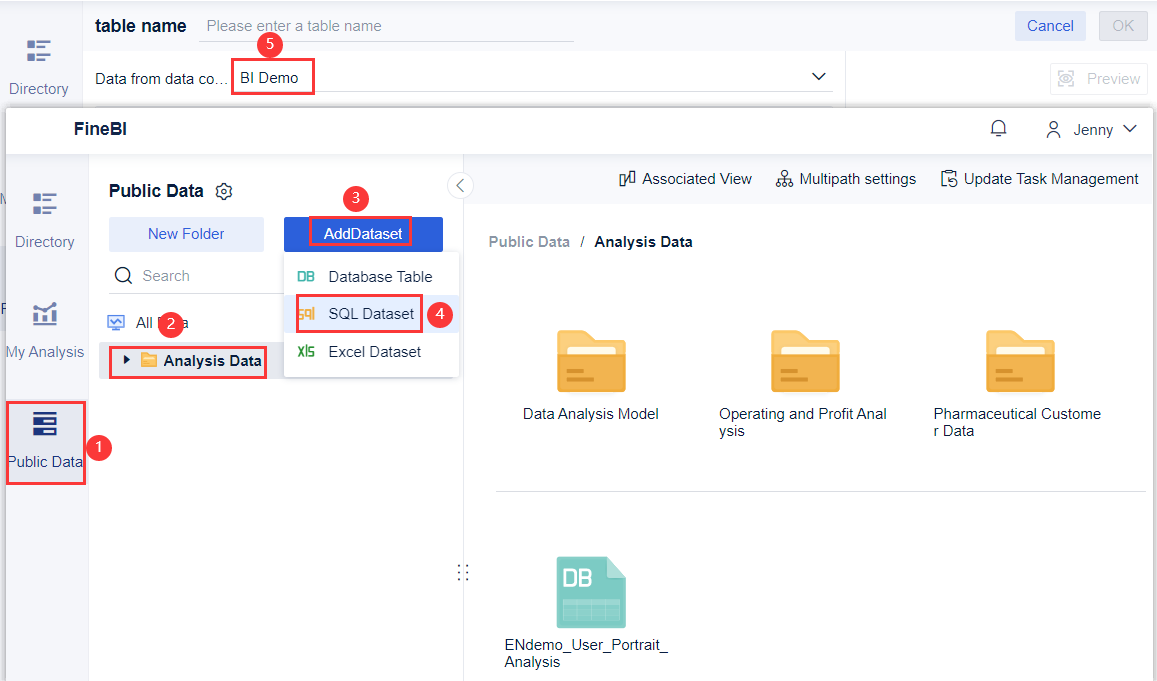
Task: Open Multipath settings
Action: (x=846, y=178)
